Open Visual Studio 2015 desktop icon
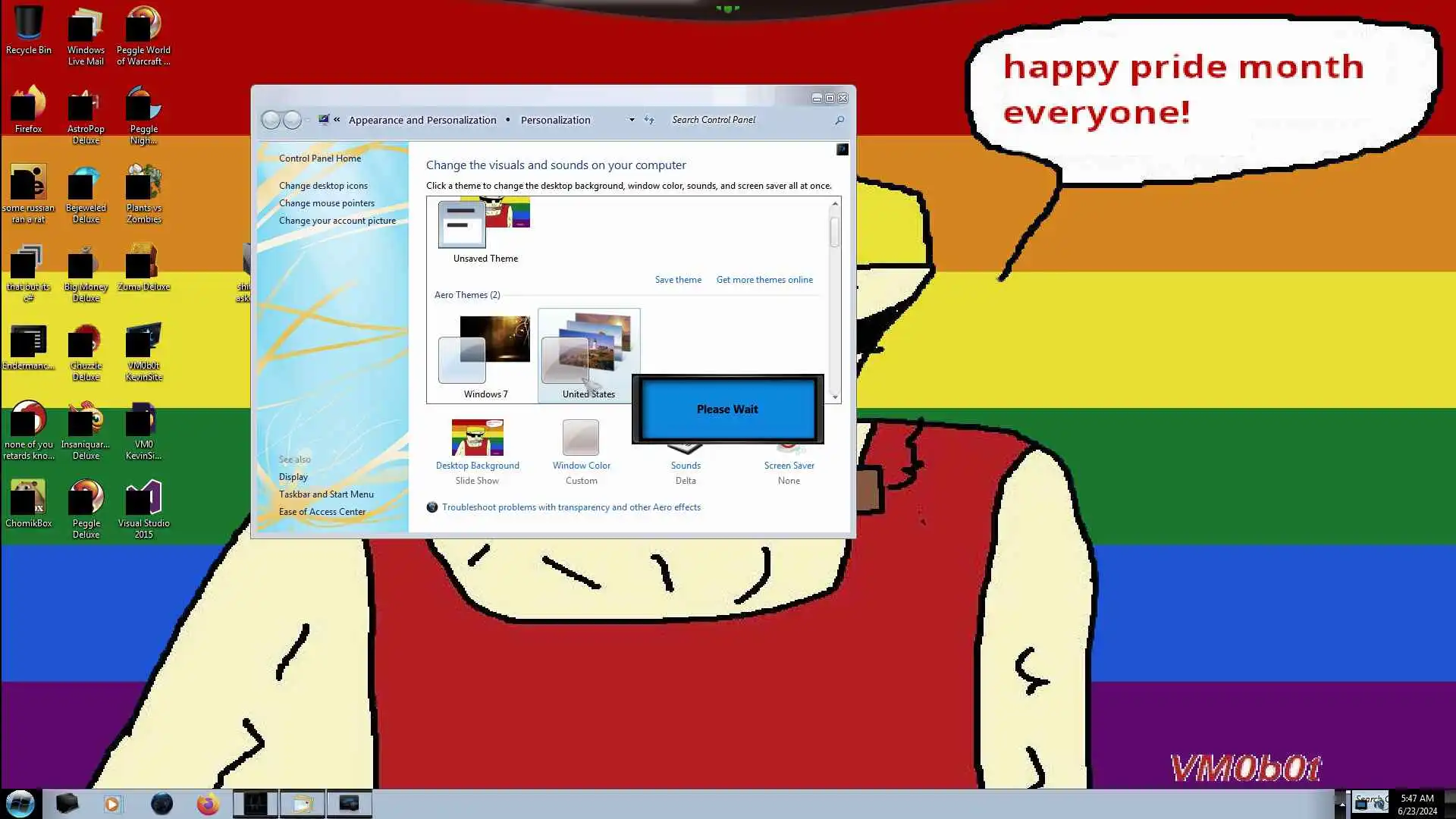This screenshot has height=819, width=1456. point(143,500)
